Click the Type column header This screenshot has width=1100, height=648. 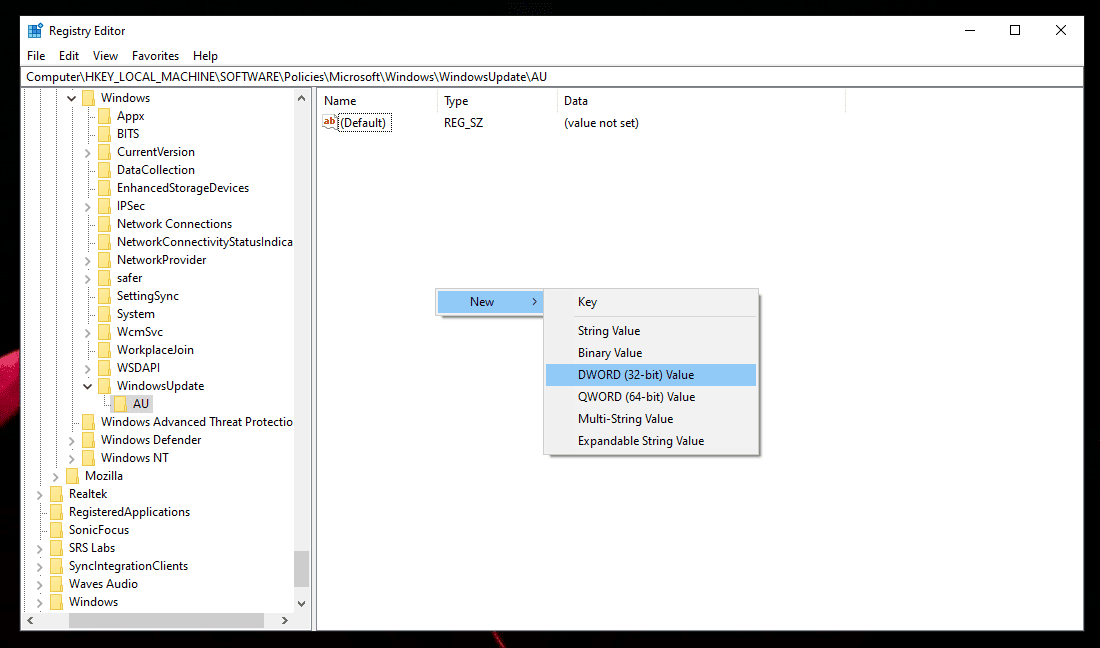point(498,101)
